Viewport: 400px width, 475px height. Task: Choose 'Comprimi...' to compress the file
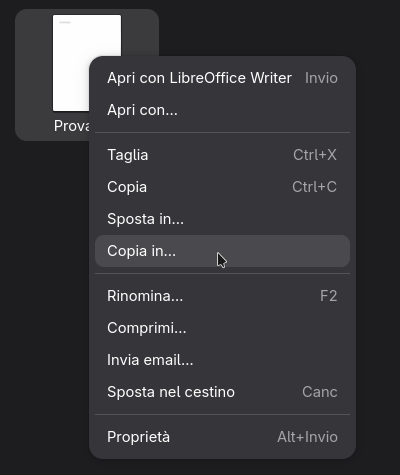tap(222, 328)
